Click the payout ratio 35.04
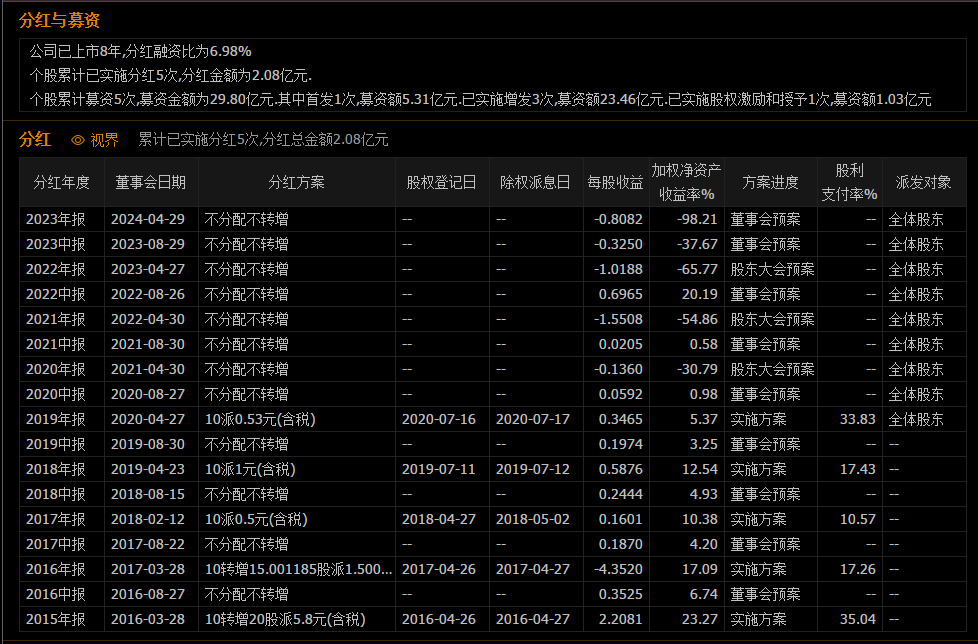The height and width of the screenshot is (644, 978). (x=858, y=619)
